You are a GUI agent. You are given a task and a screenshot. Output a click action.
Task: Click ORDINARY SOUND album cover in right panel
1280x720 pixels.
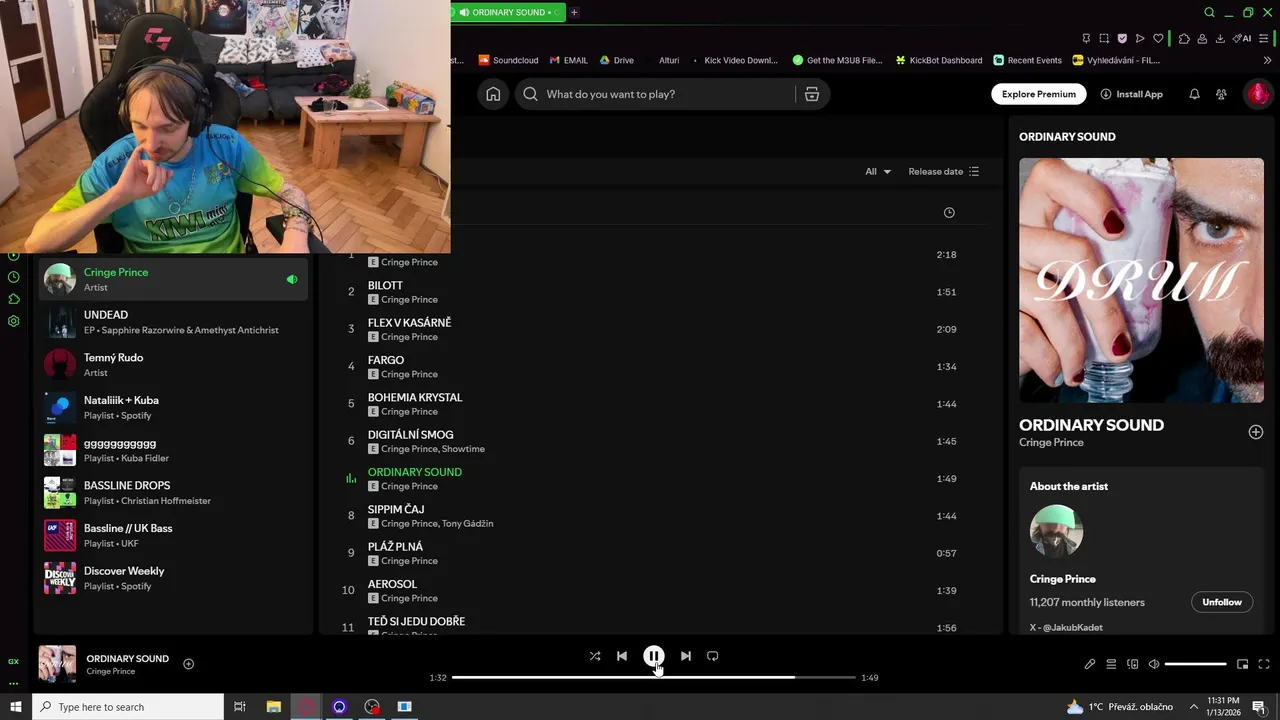click(x=1141, y=280)
